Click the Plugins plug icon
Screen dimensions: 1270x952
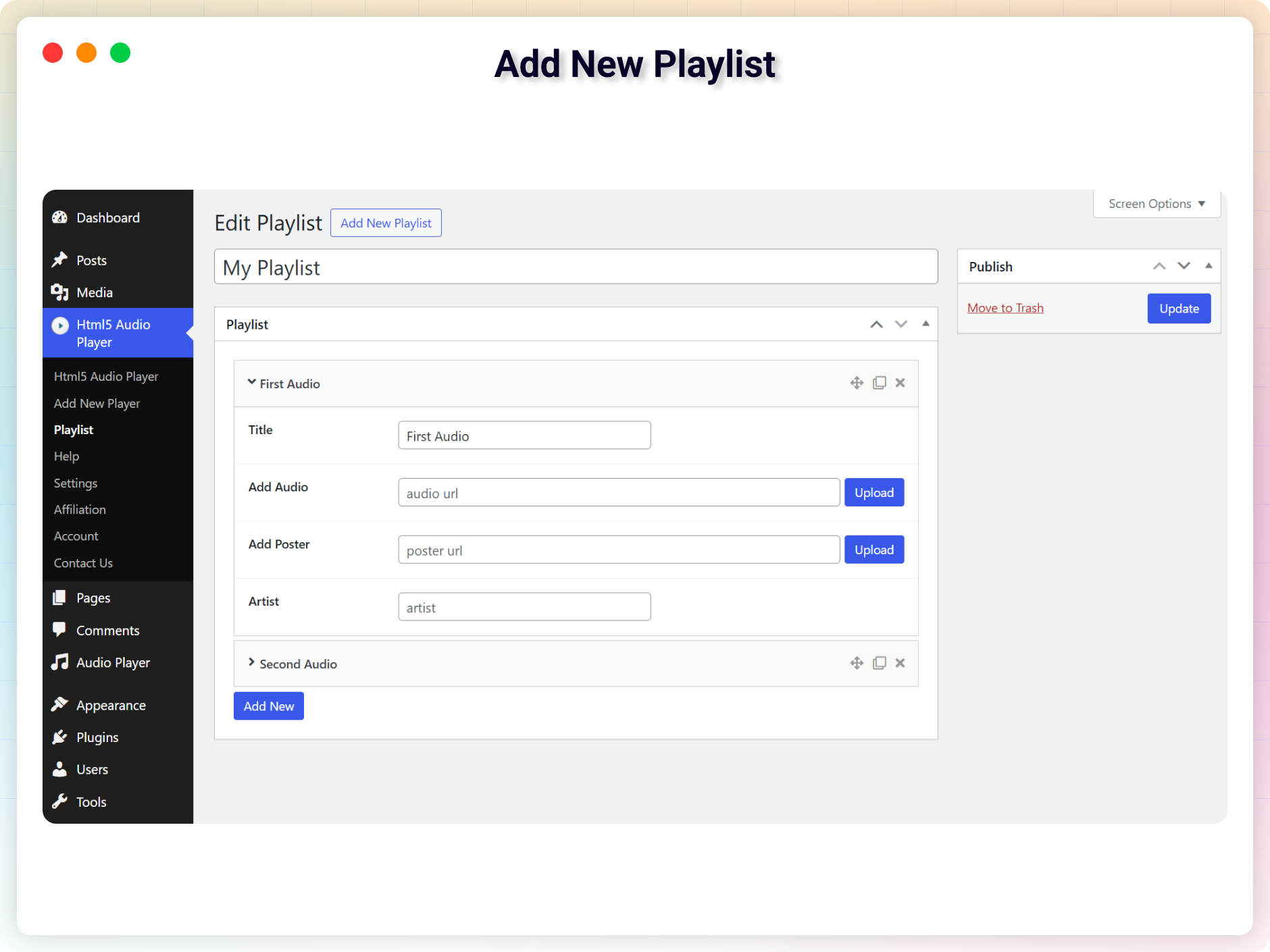click(x=60, y=737)
